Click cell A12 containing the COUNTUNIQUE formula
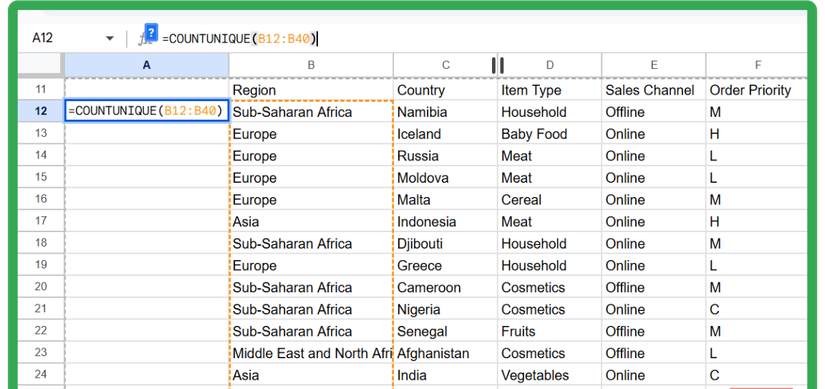The height and width of the screenshot is (389, 825). 147,111
